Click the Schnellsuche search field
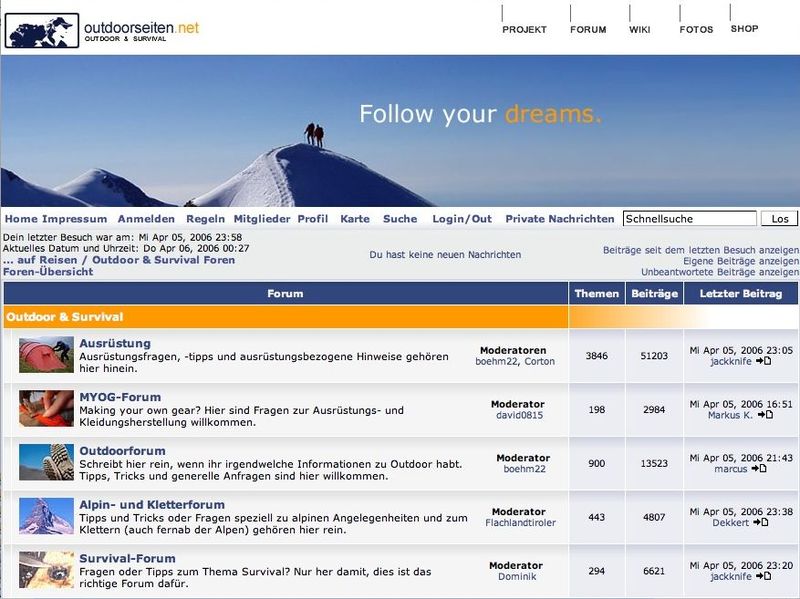800x599 pixels. coord(689,219)
